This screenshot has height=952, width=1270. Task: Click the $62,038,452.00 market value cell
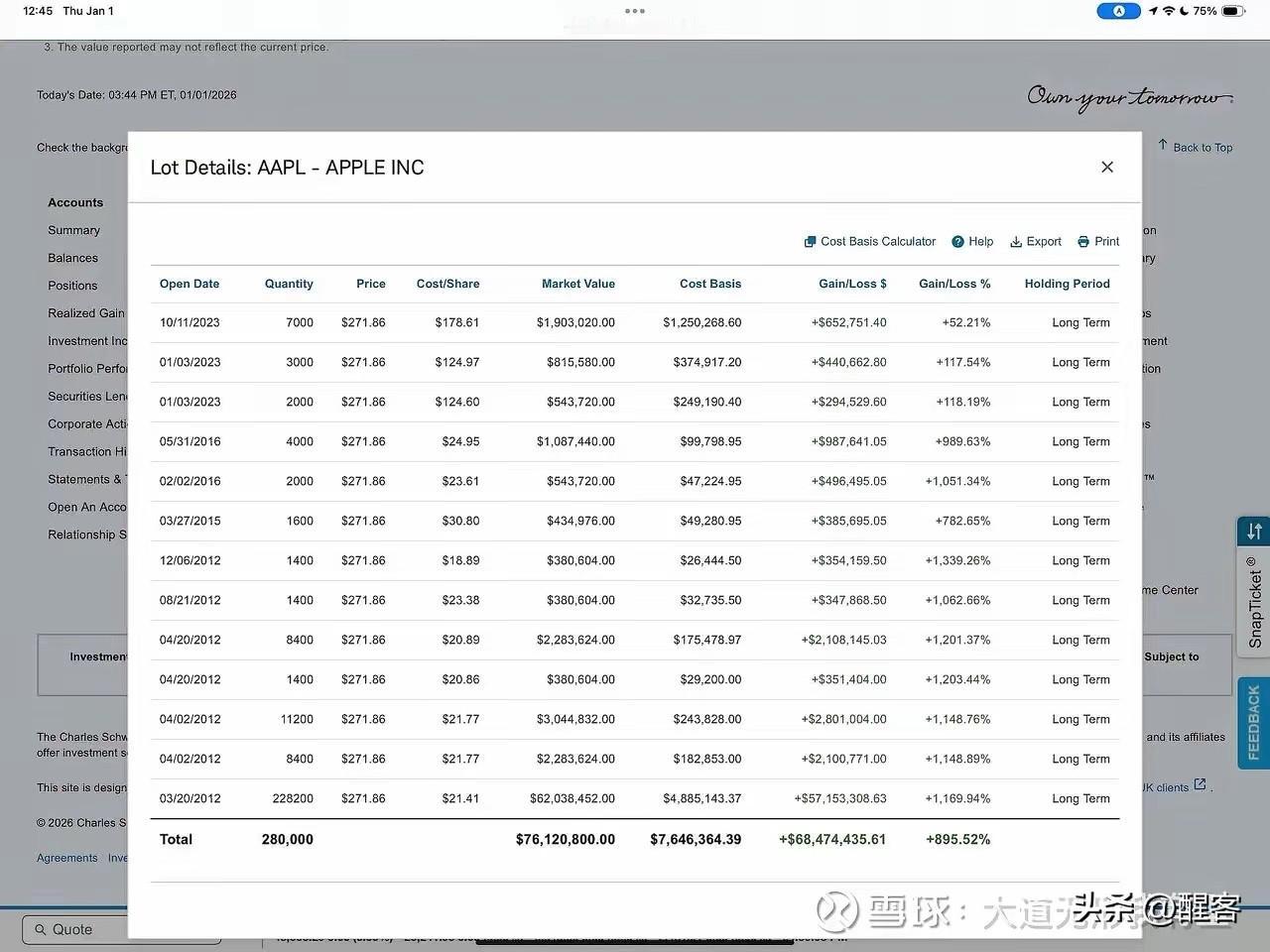[572, 798]
